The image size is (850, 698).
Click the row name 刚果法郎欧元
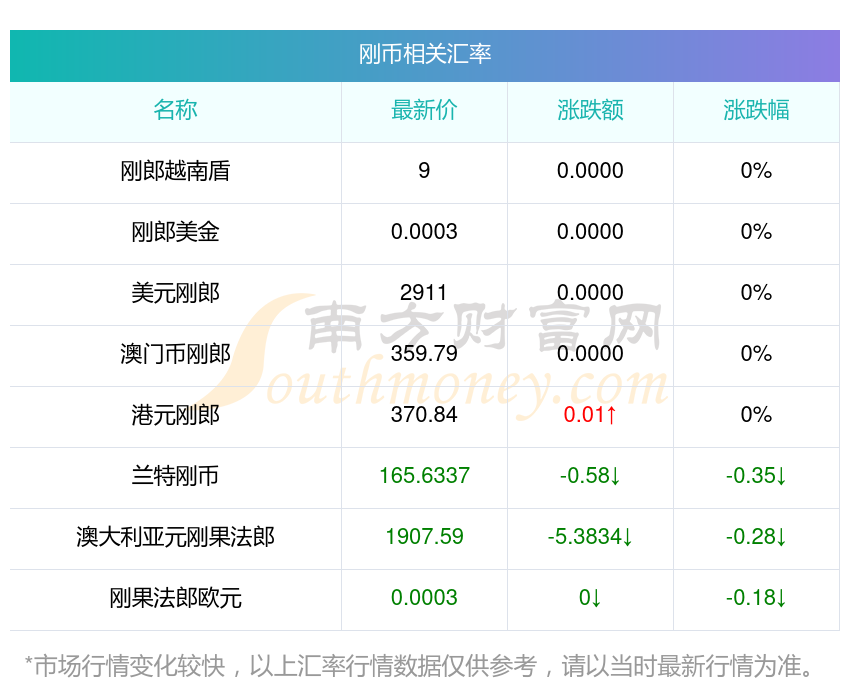click(175, 598)
